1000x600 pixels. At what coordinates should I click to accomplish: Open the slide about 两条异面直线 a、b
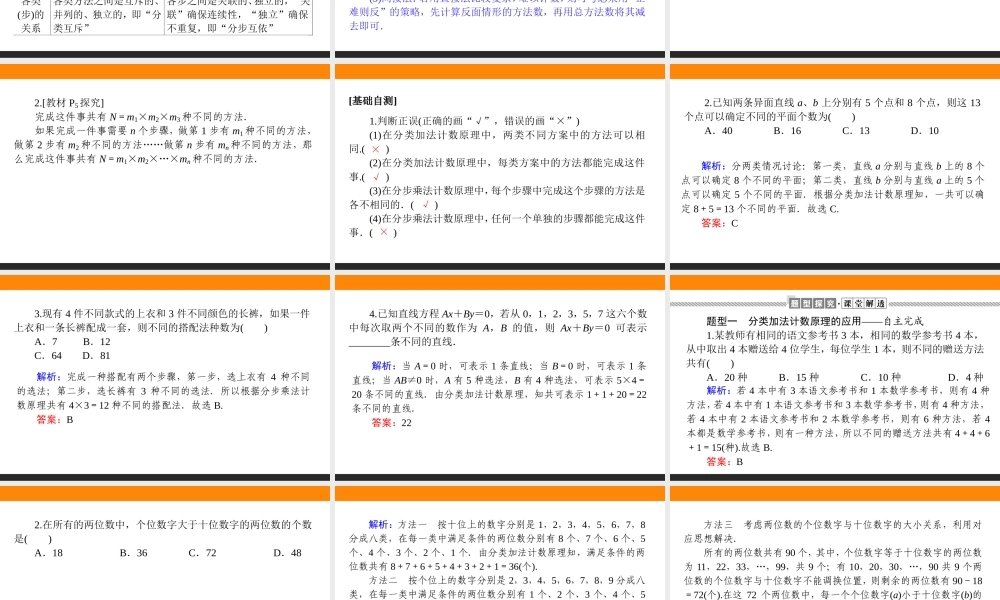835,167
